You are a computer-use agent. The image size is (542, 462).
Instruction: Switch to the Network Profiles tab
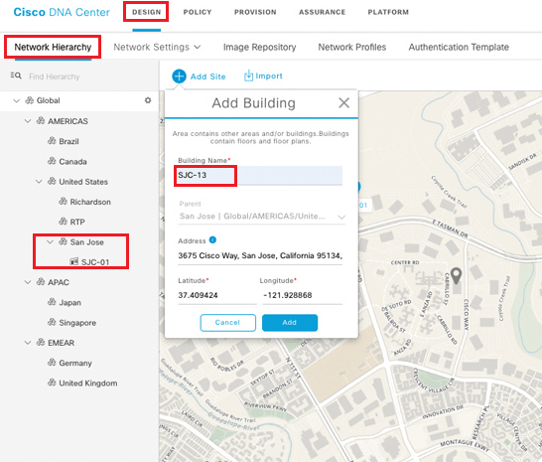[352, 47]
